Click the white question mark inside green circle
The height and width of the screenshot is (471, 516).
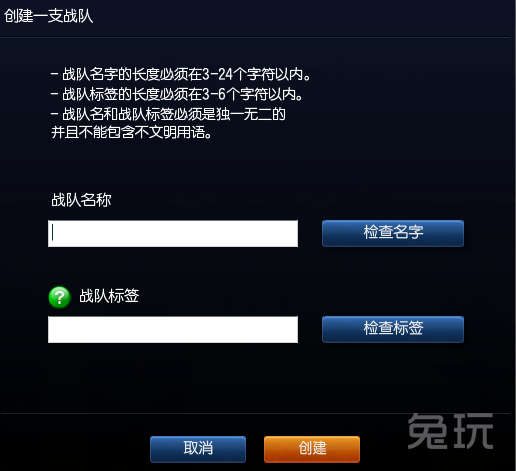pos(60,297)
